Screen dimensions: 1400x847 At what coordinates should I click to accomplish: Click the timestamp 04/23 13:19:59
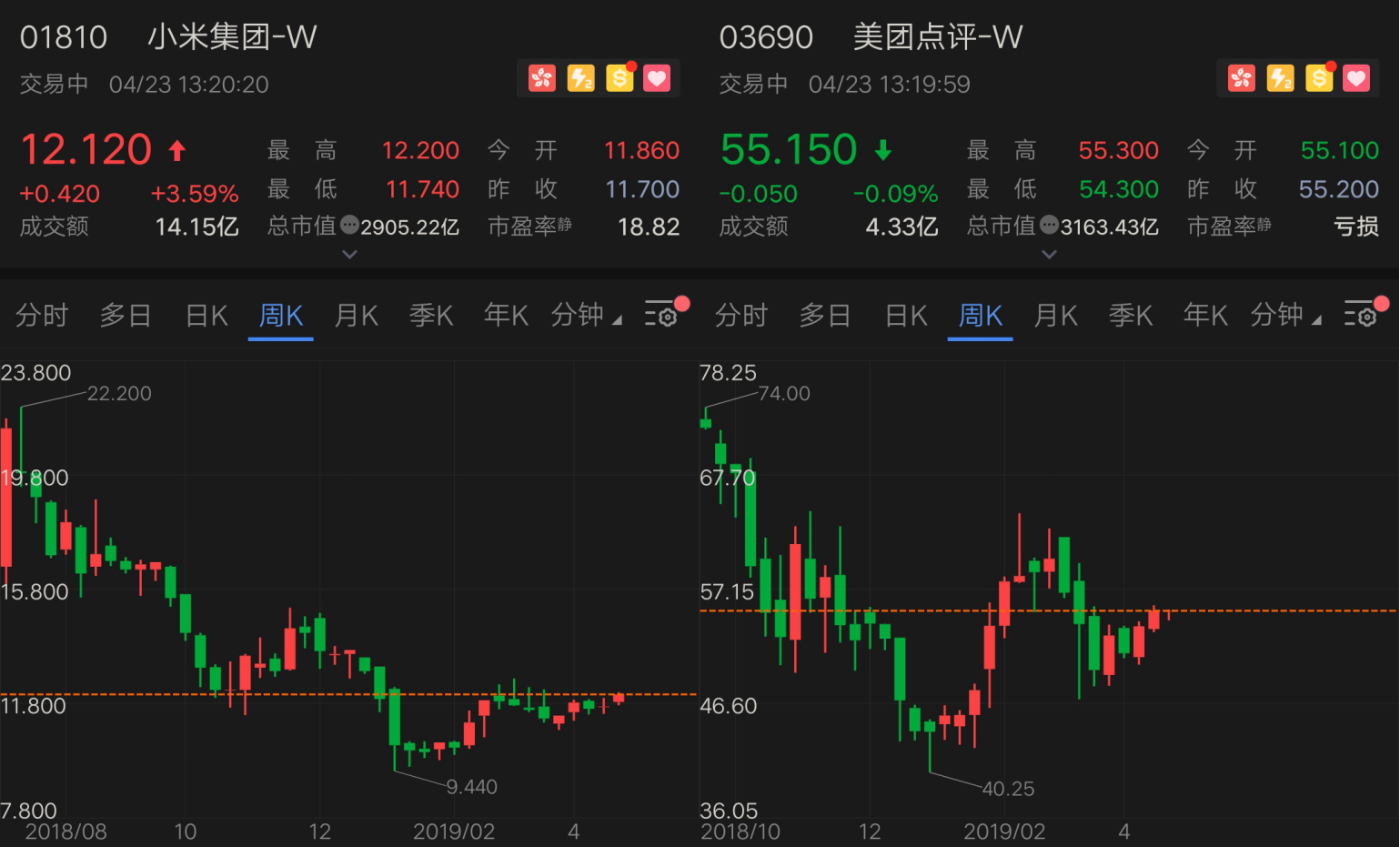coord(890,85)
